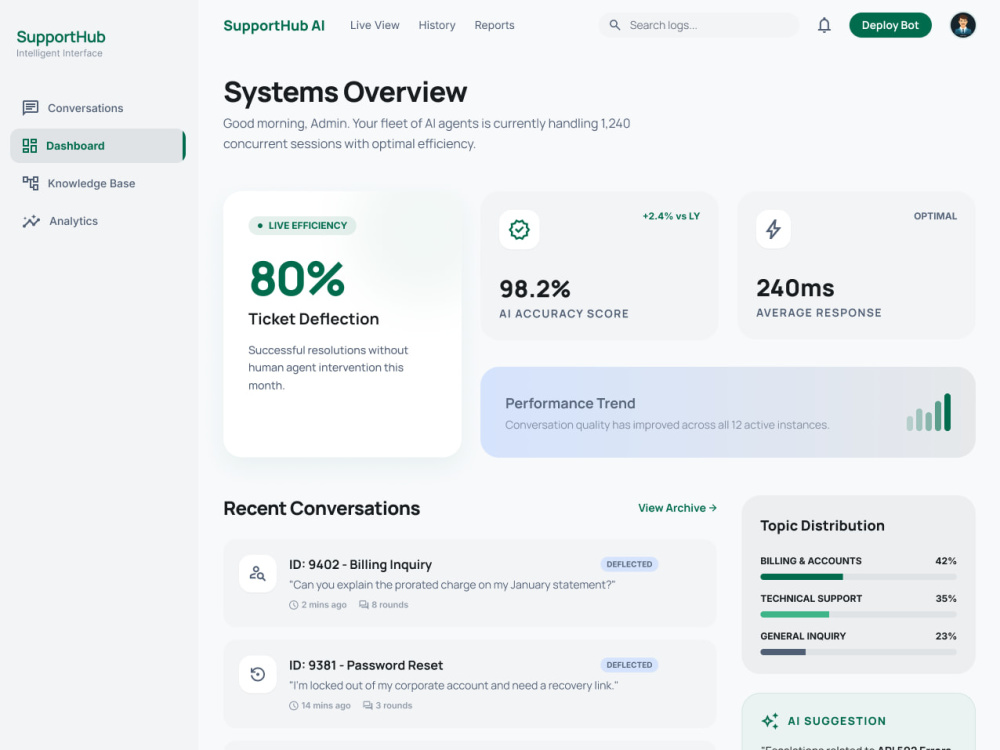This screenshot has height=750, width=1000.
Task: Click the 80% Ticket Deflection value
Action: 297,279
